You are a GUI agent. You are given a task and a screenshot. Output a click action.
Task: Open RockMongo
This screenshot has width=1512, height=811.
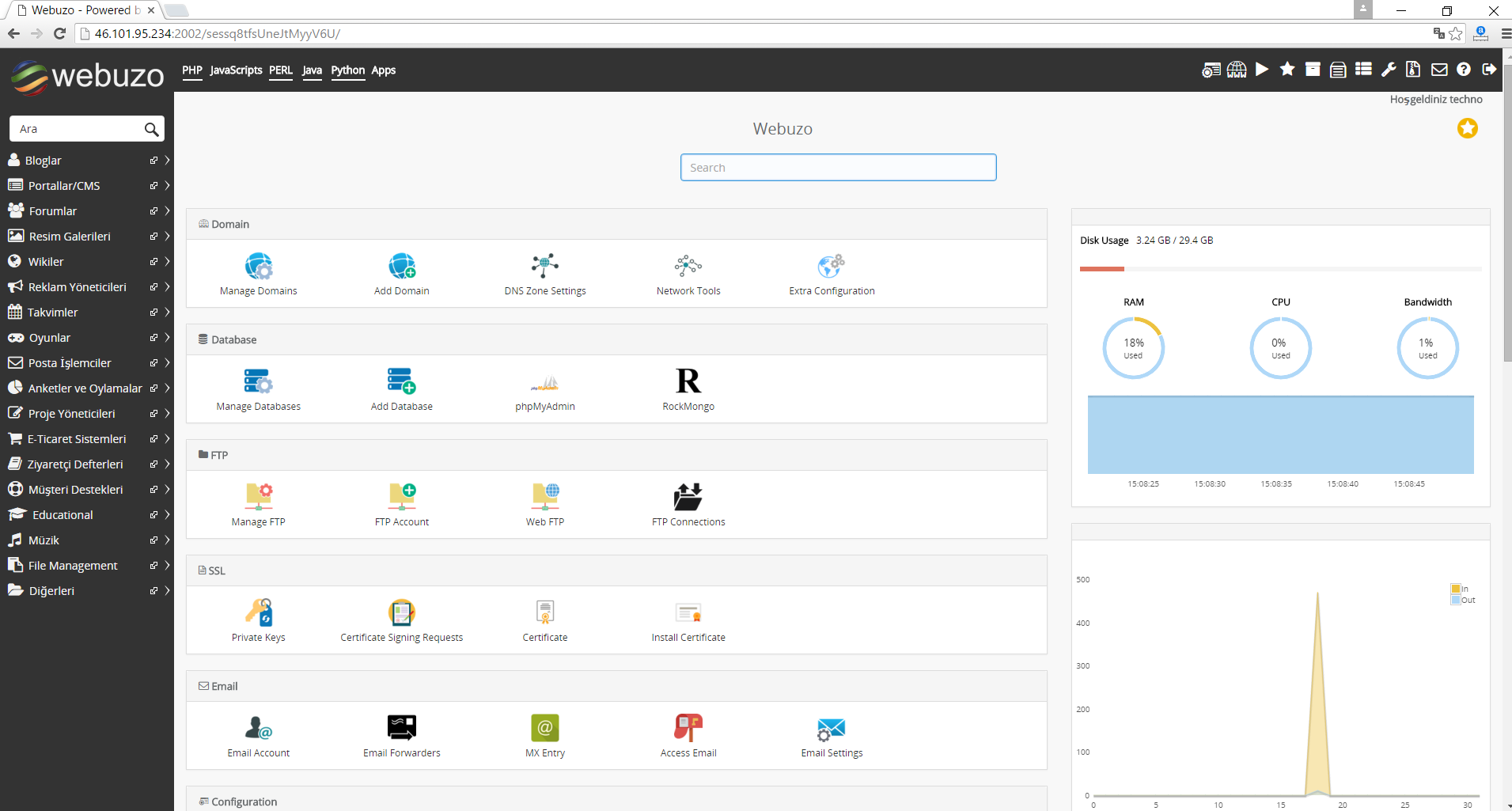click(x=688, y=389)
